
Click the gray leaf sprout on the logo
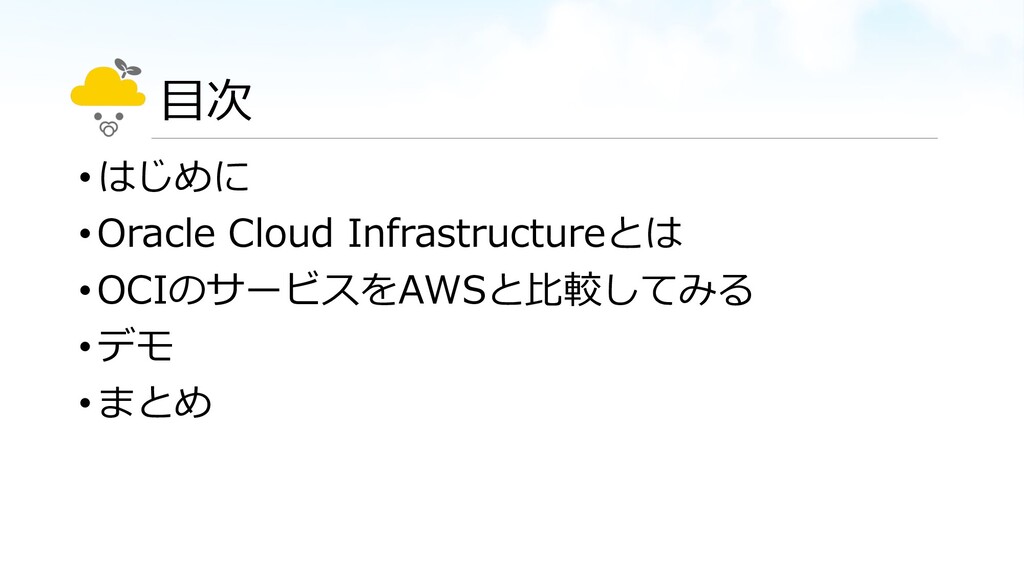(128, 68)
